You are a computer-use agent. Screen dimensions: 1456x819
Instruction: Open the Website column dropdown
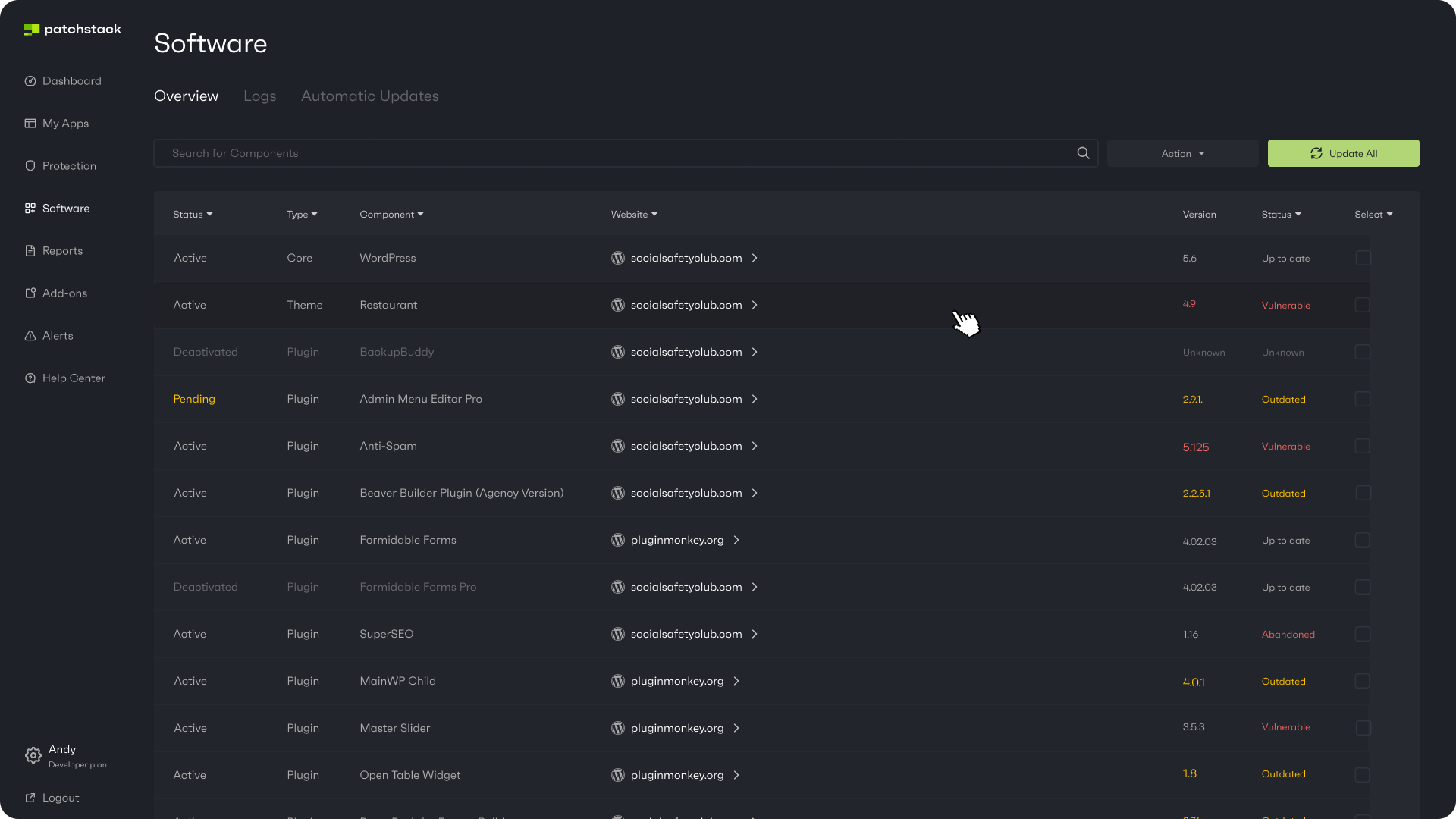click(x=634, y=215)
